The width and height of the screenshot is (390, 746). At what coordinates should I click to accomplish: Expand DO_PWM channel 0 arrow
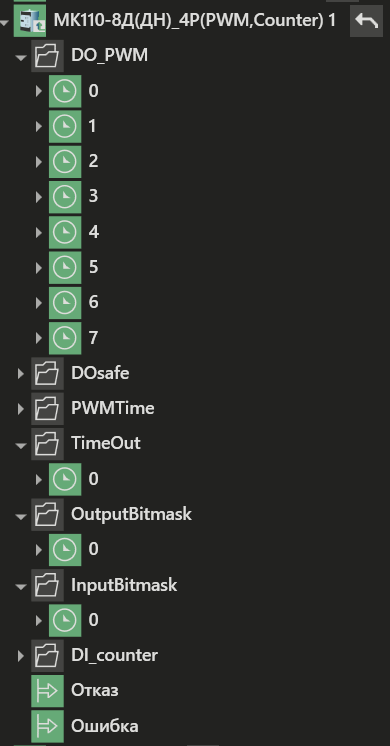point(39,91)
